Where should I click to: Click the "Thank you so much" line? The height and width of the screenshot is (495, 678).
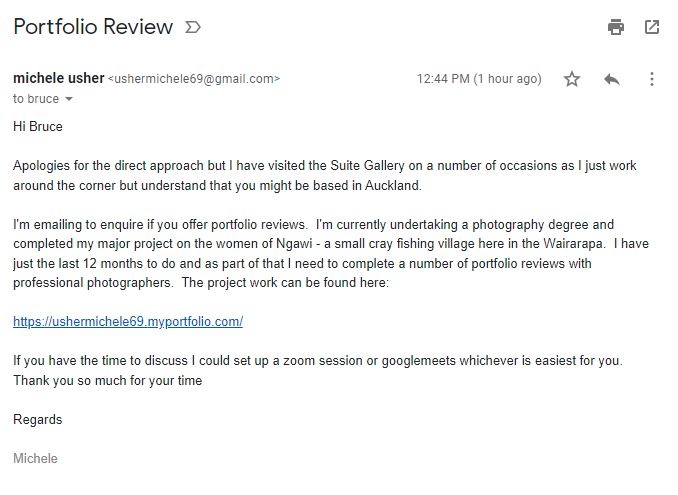pos(107,380)
